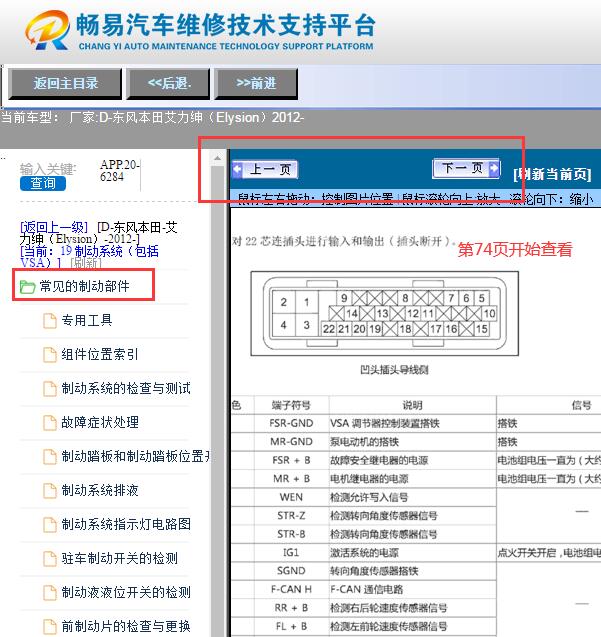Click the page icon beside 制动系统指示灯电路图
The width and height of the screenshot is (601, 637).
(x=50, y=525)
